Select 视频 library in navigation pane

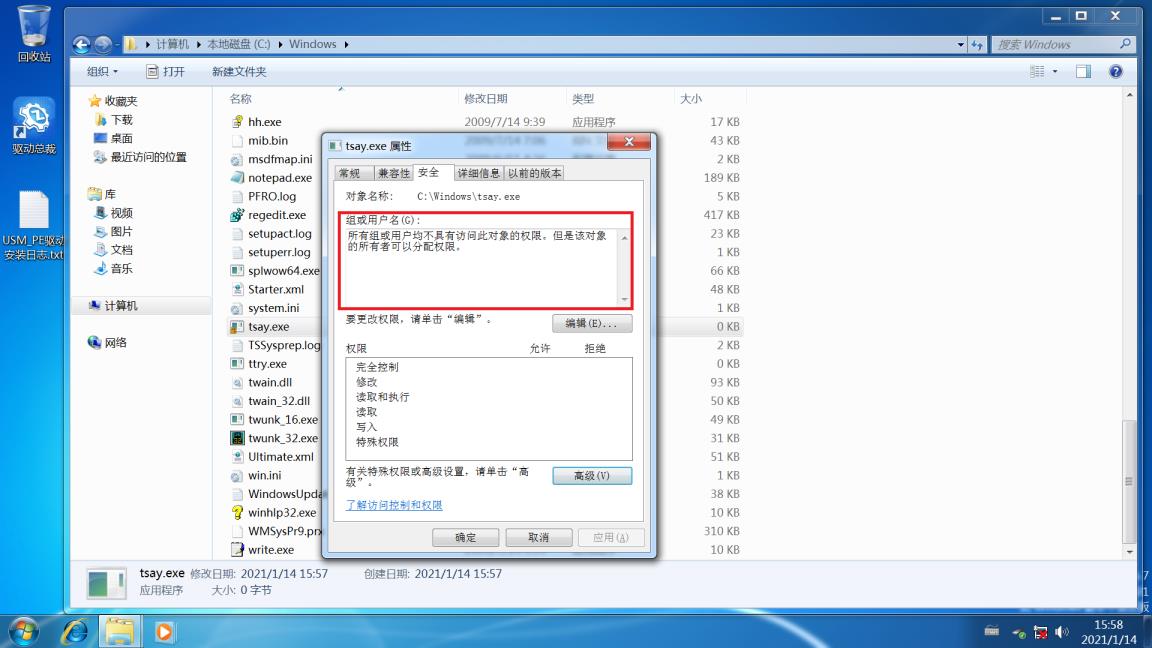(x=114, y=213)
